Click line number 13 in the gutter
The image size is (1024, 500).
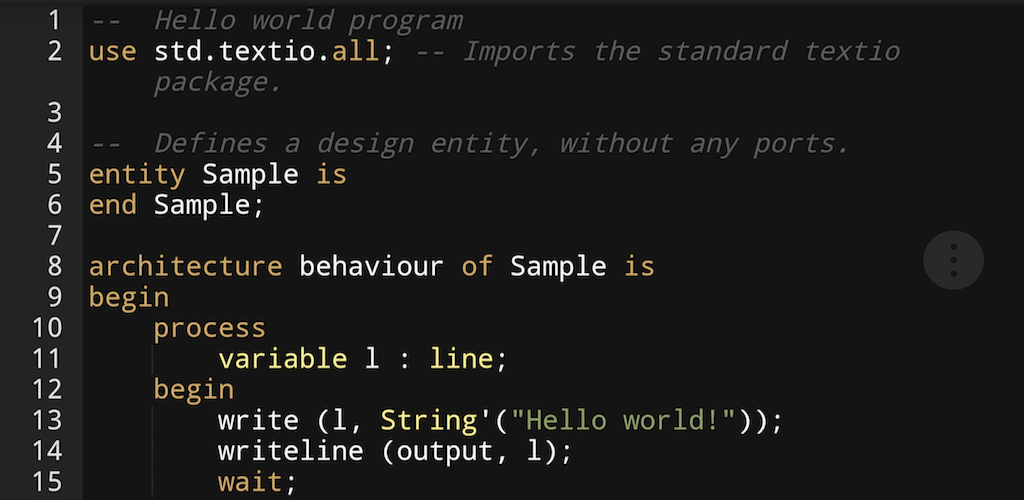coord(46,420)
